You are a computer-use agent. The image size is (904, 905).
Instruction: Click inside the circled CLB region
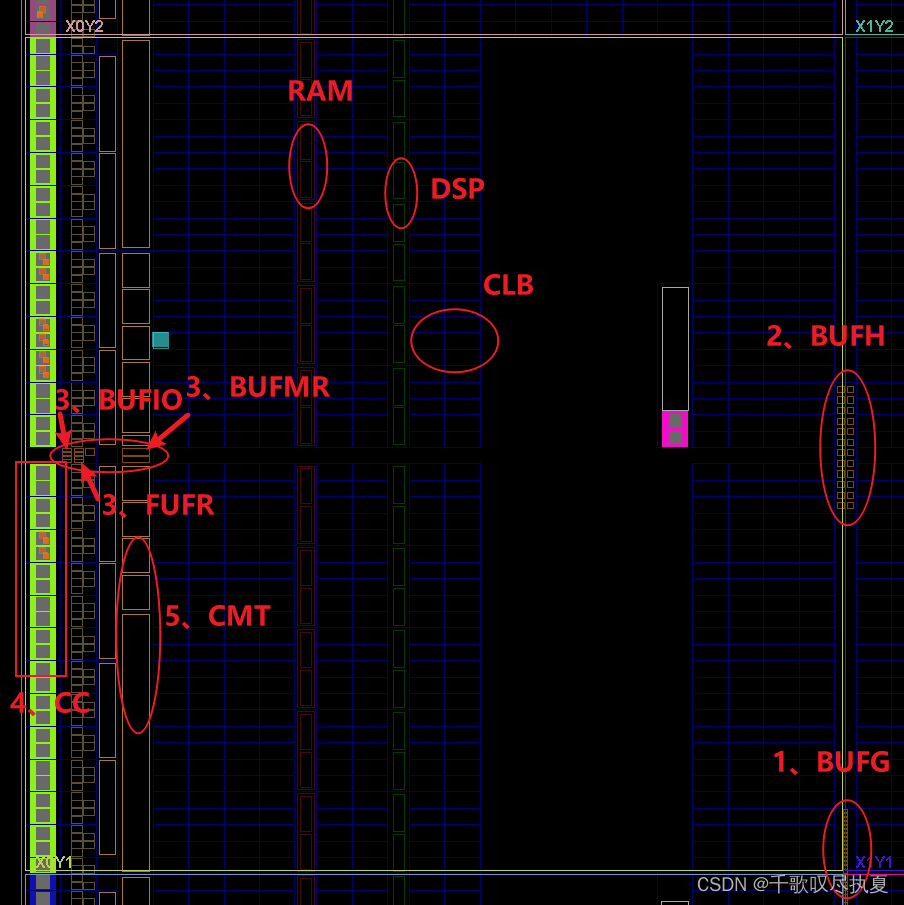pos(454,341)
